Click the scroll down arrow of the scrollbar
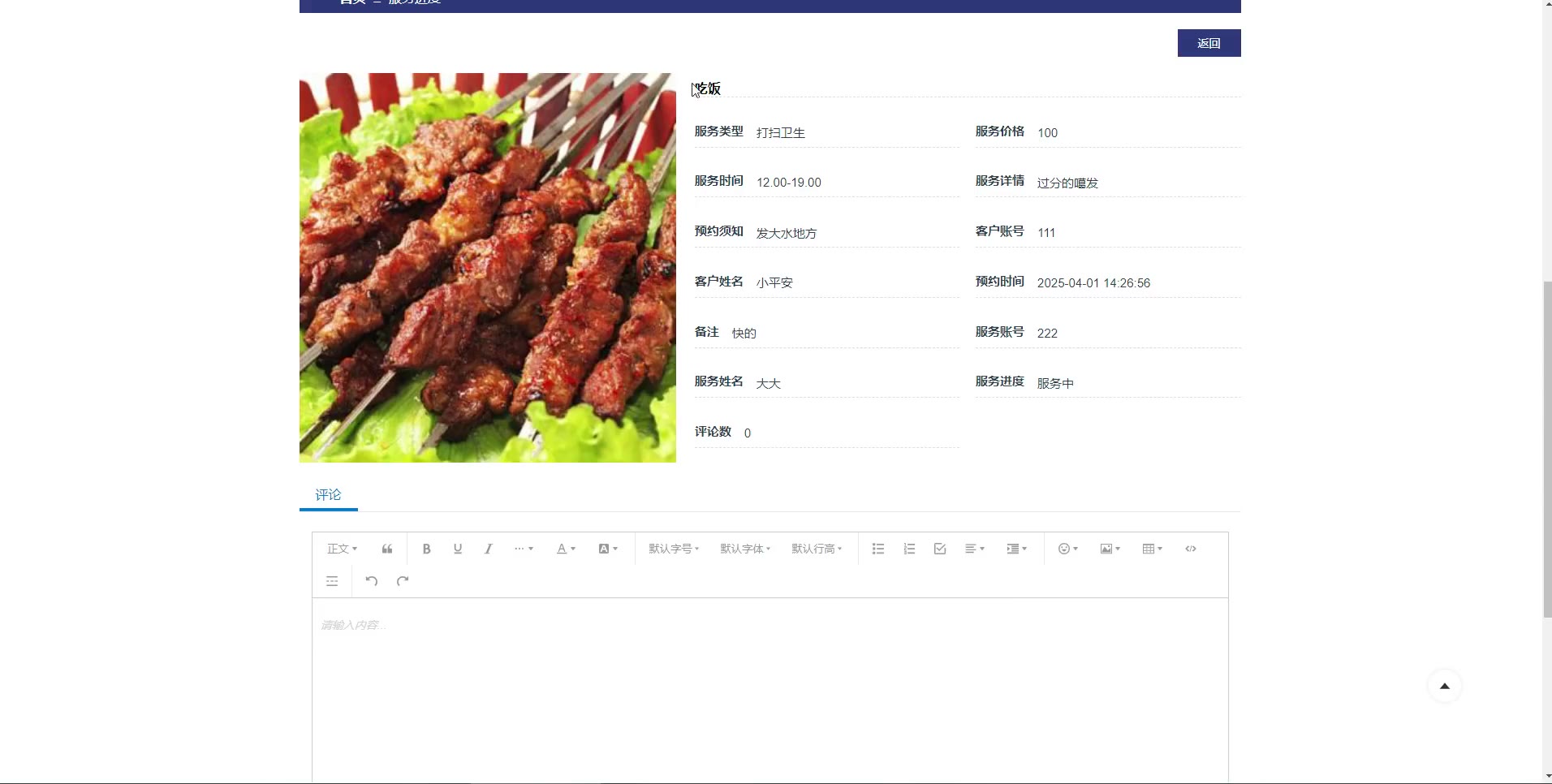Screen dimensions: 1552x784 1547,776
